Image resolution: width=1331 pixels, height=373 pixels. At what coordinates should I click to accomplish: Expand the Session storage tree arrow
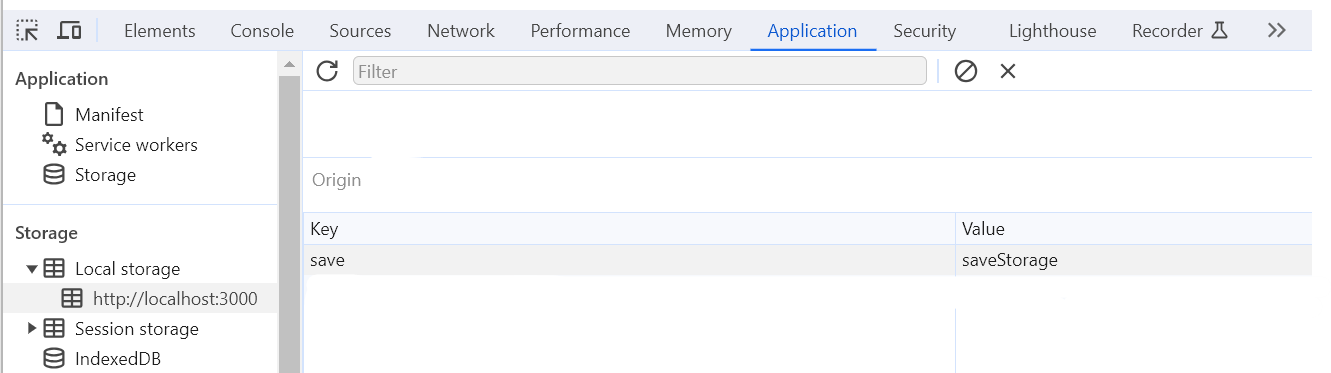[32, 329]
